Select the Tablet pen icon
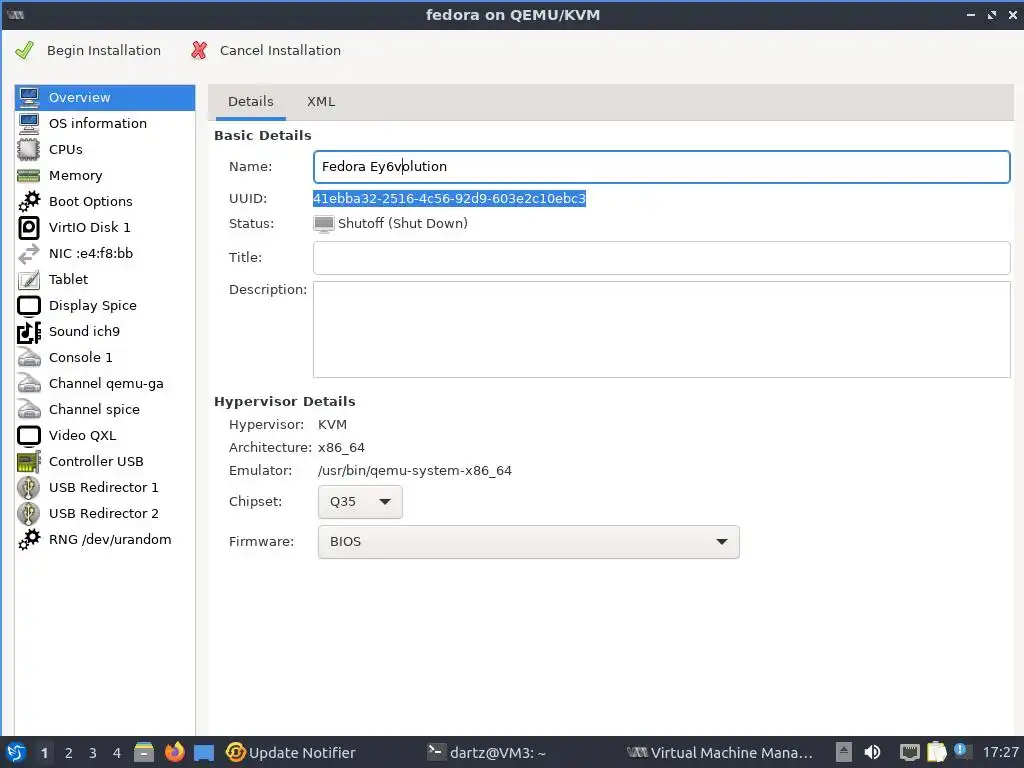Screen dimensions: 1024x768 pos(29,280)
